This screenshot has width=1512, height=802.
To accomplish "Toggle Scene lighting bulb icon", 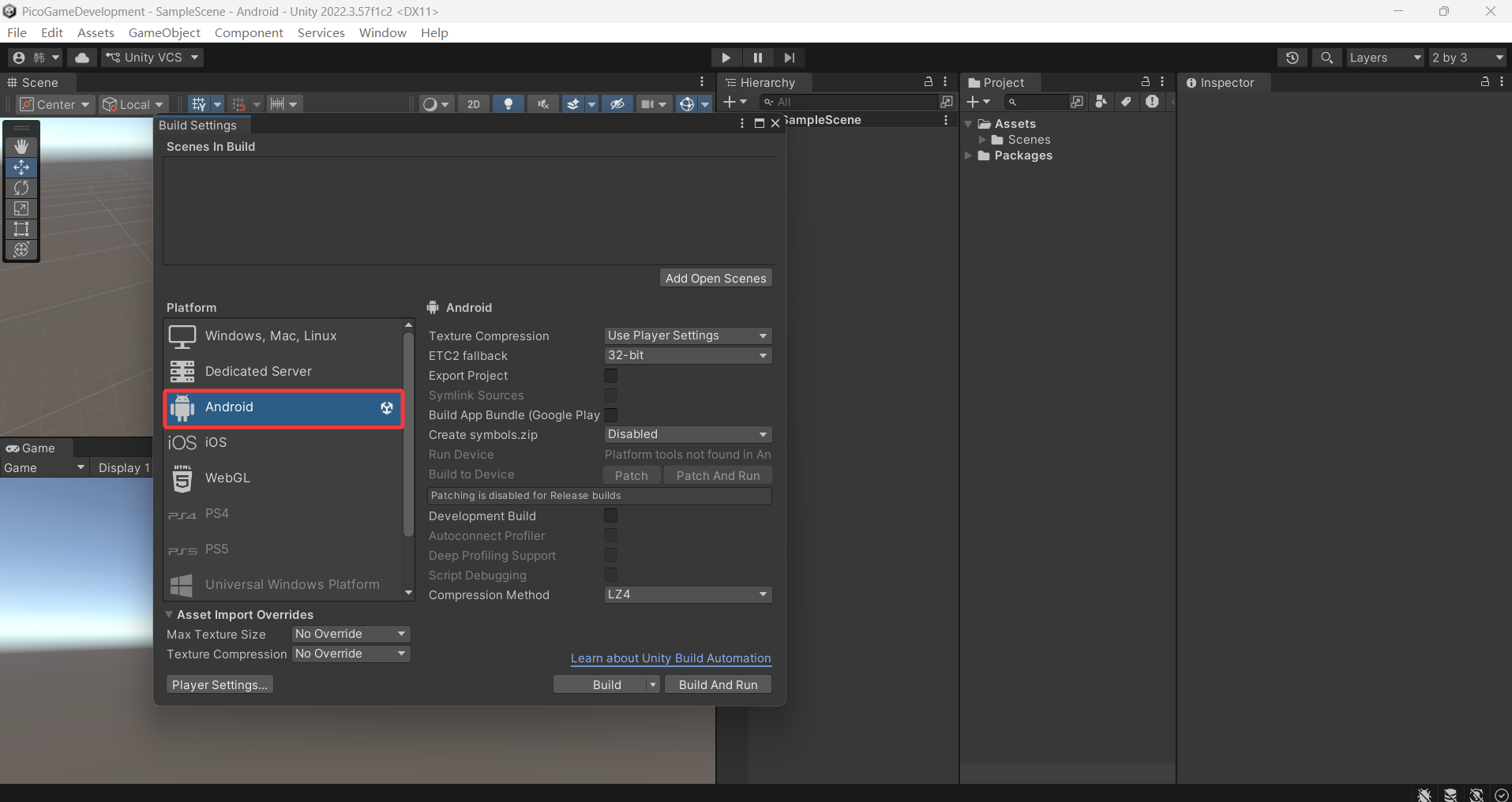I will (508, 104).
